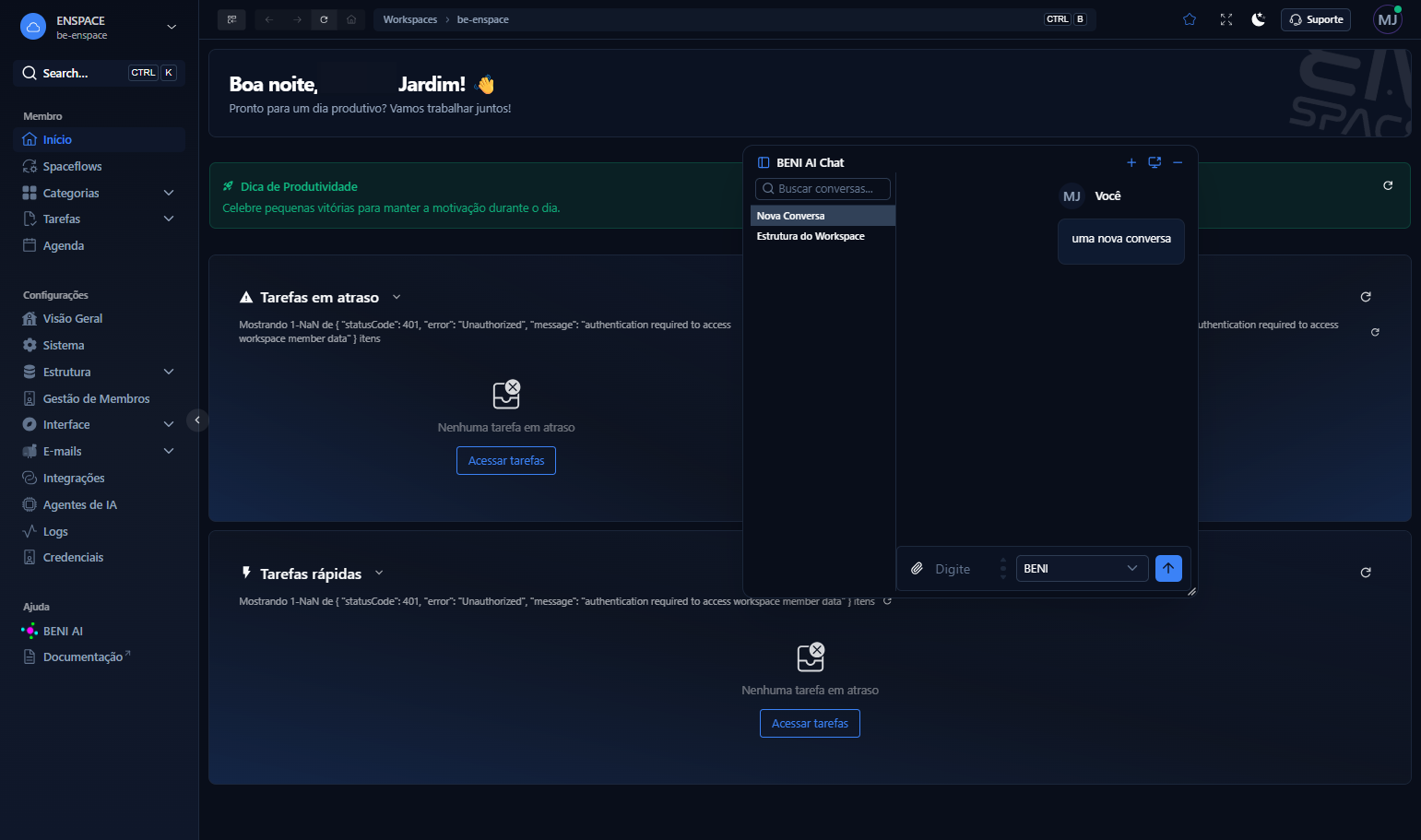Attach a file with the paperclip icon

point(917,569)
